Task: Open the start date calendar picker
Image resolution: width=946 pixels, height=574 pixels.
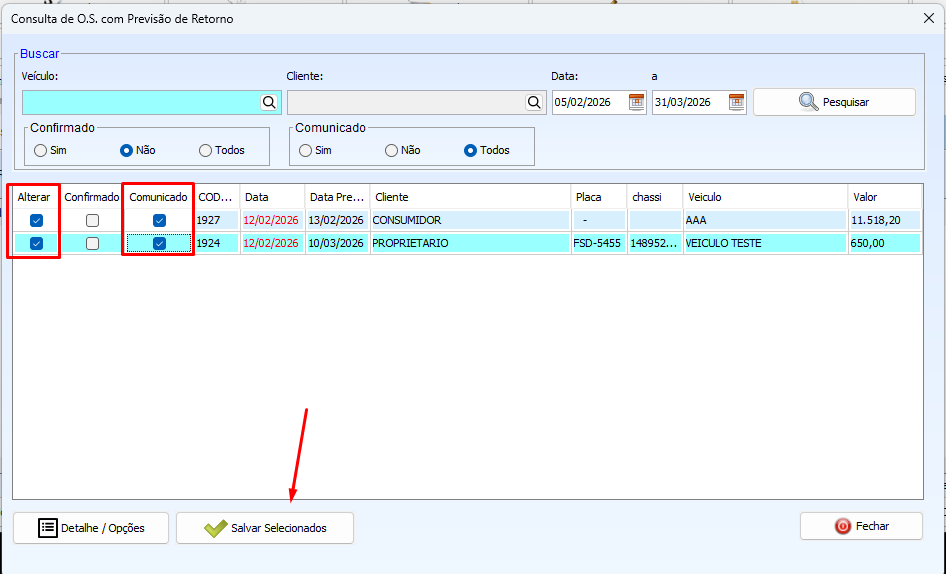Action: (636, 102)
